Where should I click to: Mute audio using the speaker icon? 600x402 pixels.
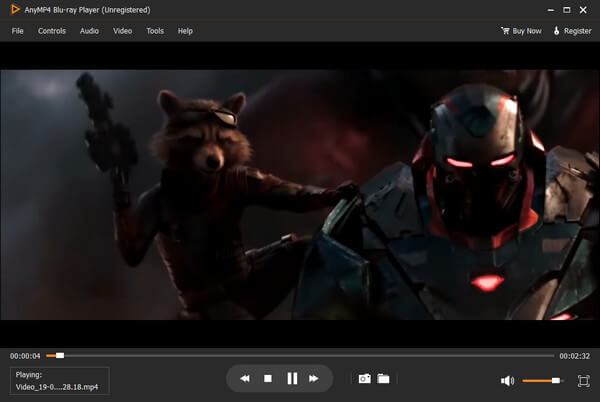(508, 380)
